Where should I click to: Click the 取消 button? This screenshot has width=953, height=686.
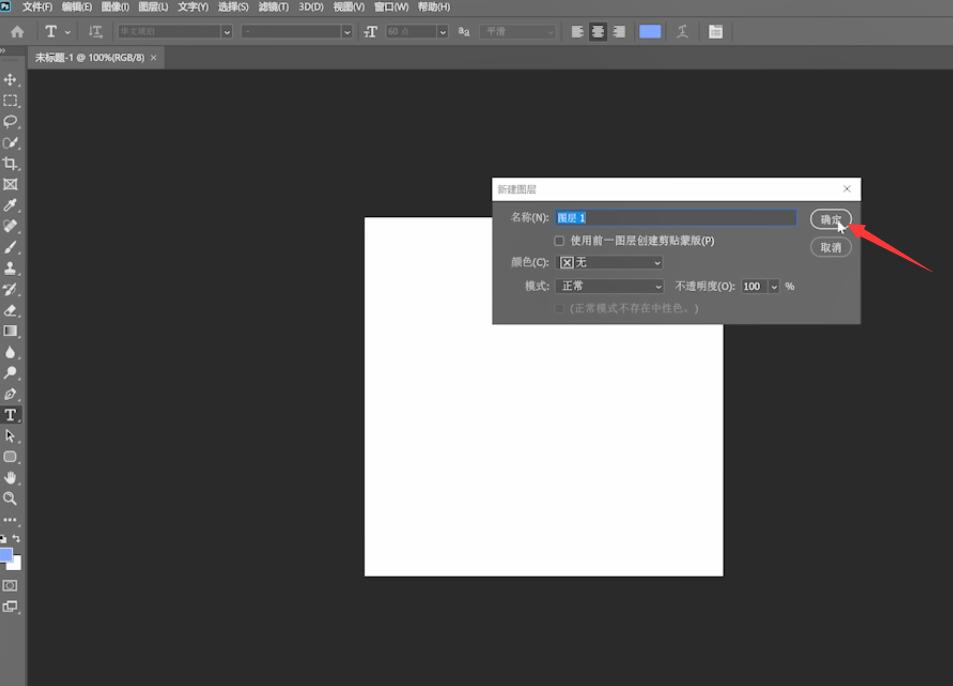831,247
